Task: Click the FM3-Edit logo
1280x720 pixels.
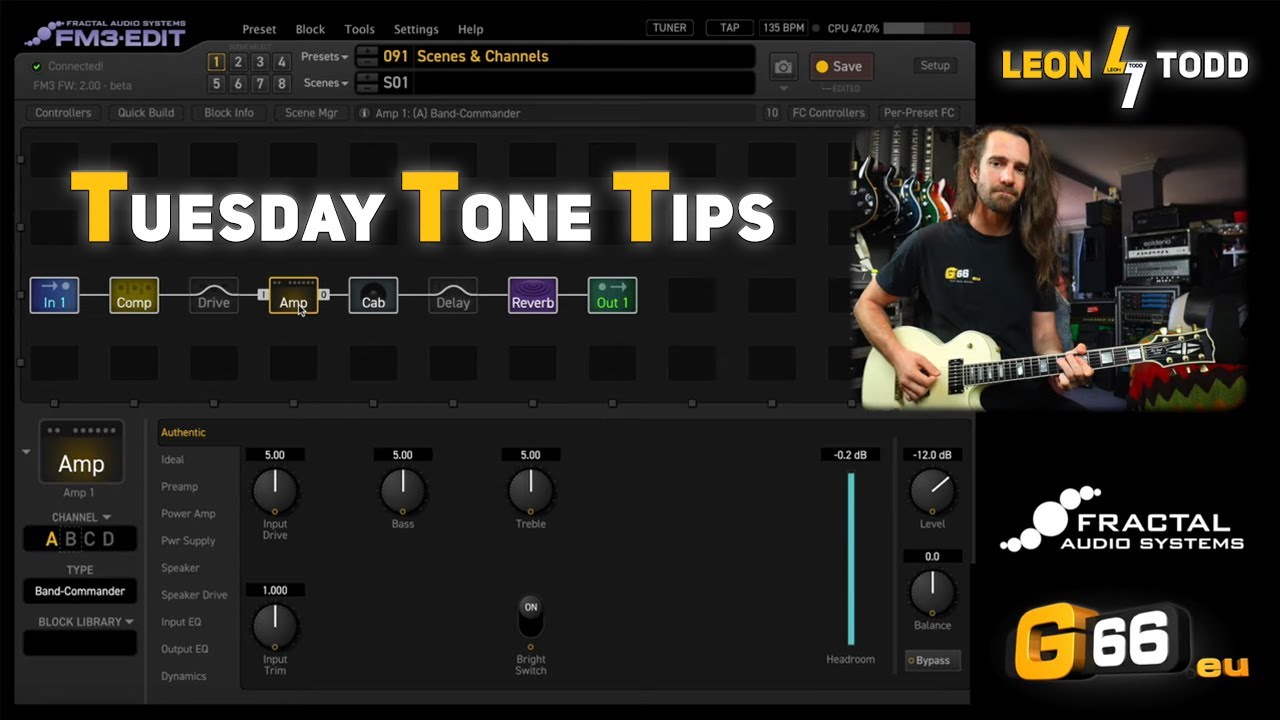Action: tap(105, 34)
